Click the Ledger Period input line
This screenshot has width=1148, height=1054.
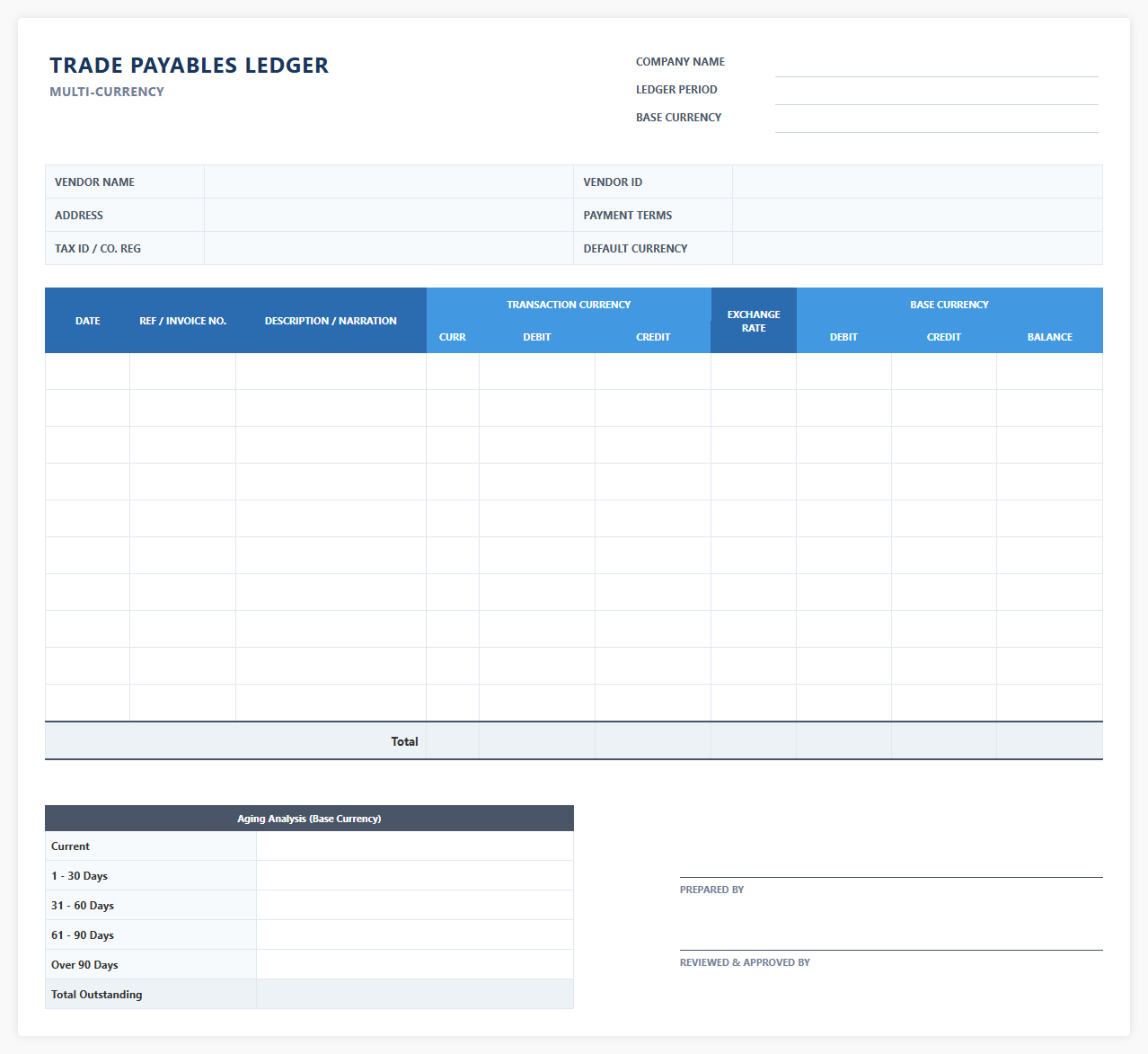(x=936, y=91)
